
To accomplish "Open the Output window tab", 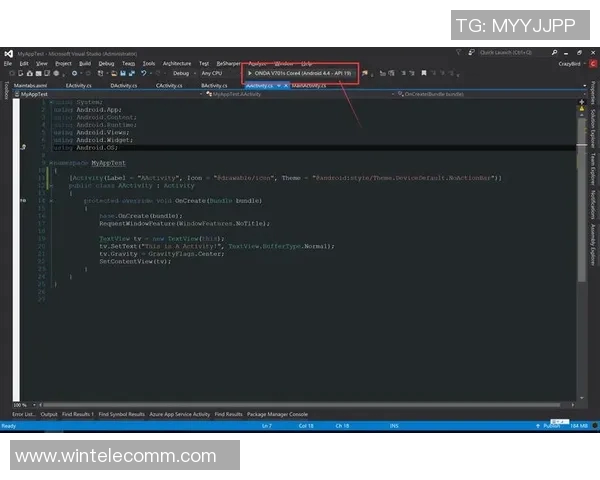I will coord(49,414).
